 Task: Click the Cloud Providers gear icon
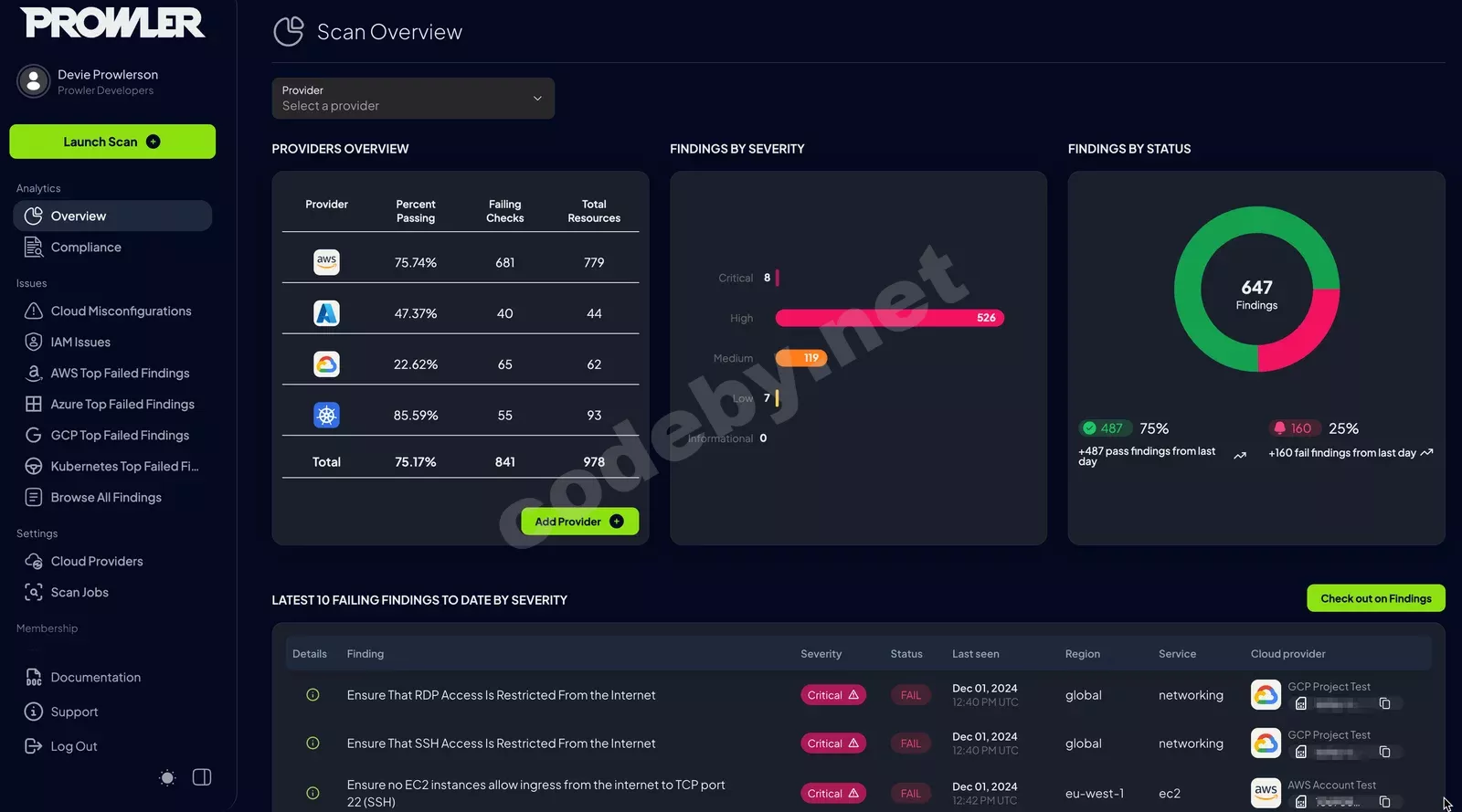pos(34,561)
